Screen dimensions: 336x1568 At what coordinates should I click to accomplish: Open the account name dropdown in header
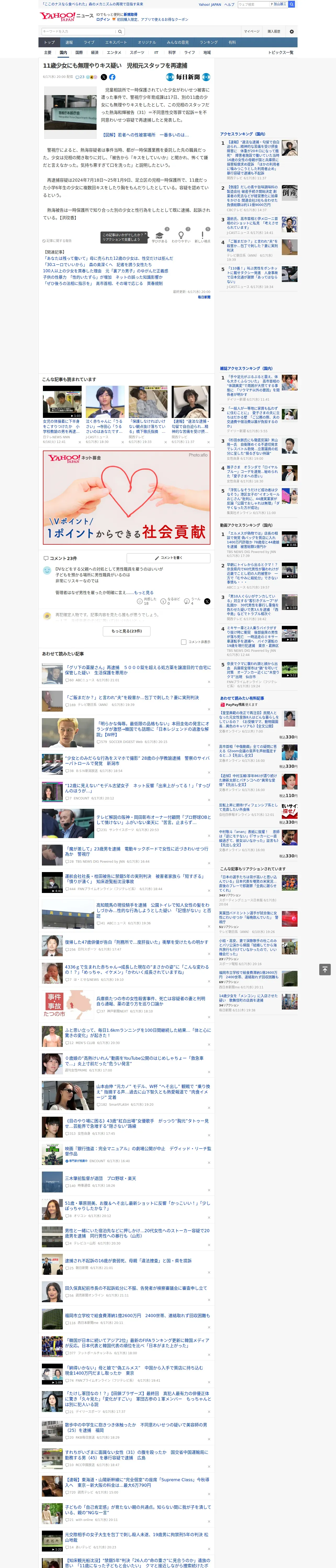pyautogui.click(x=278, y=4)
